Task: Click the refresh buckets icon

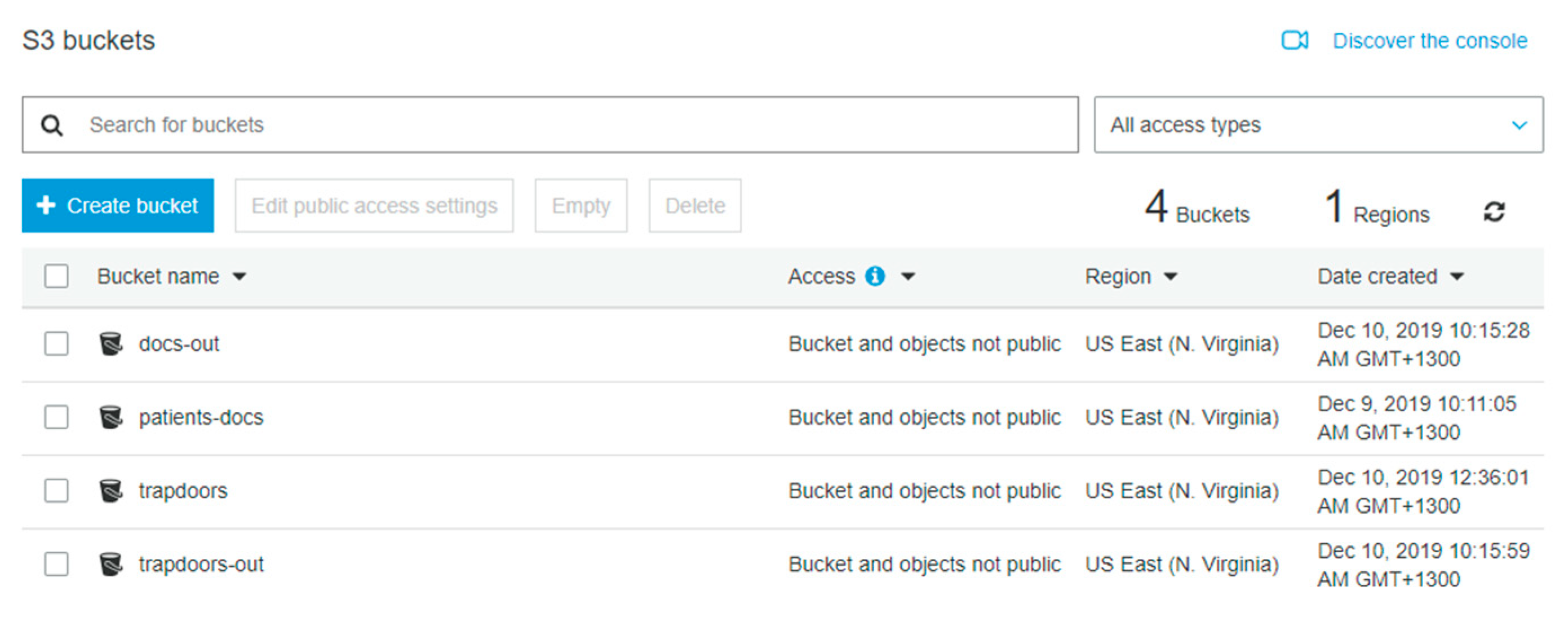Action: 1494,212
